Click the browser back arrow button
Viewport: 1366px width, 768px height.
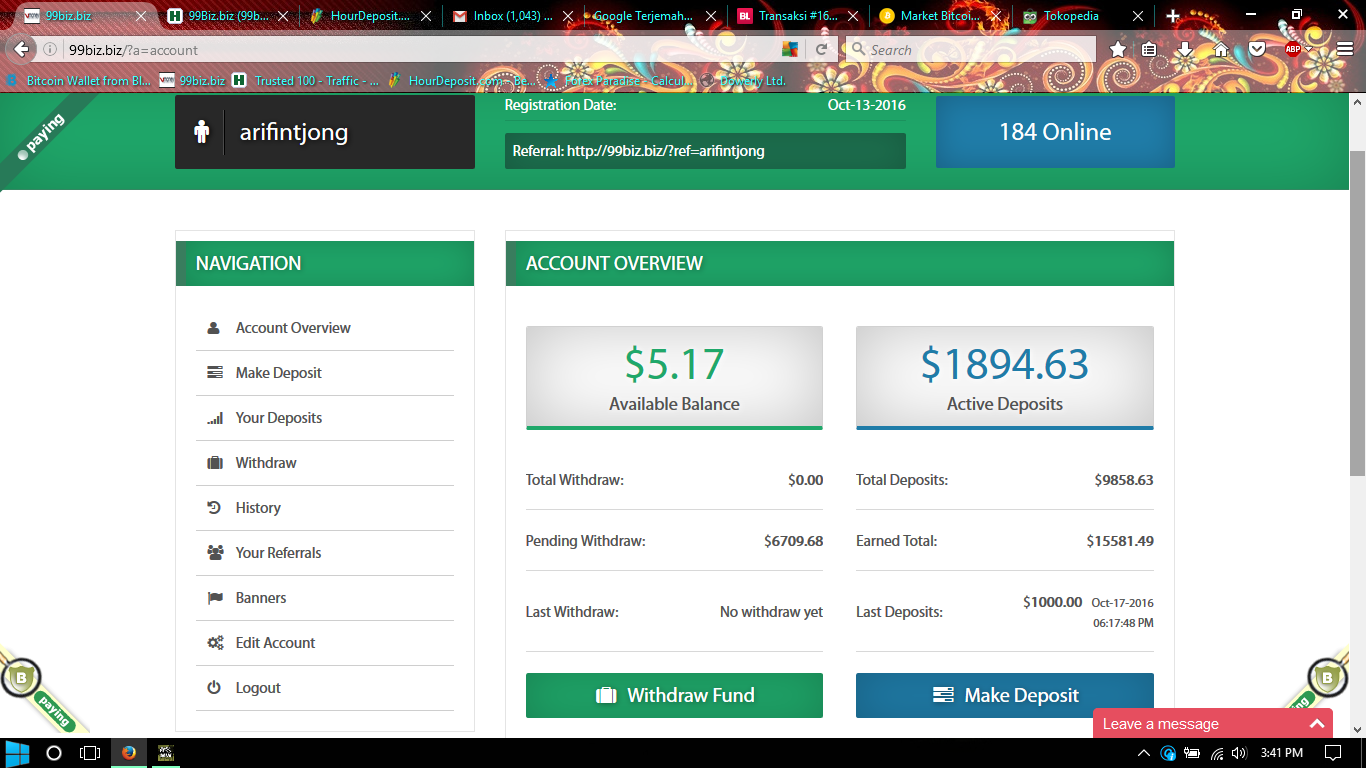coord(22,50)
